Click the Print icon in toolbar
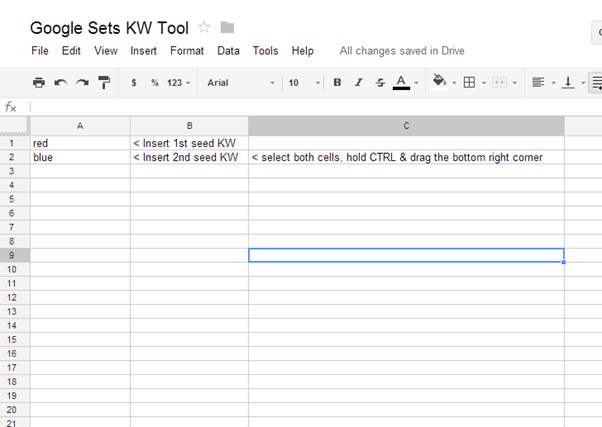Viewport: 602px width, 427px height. 39,83
